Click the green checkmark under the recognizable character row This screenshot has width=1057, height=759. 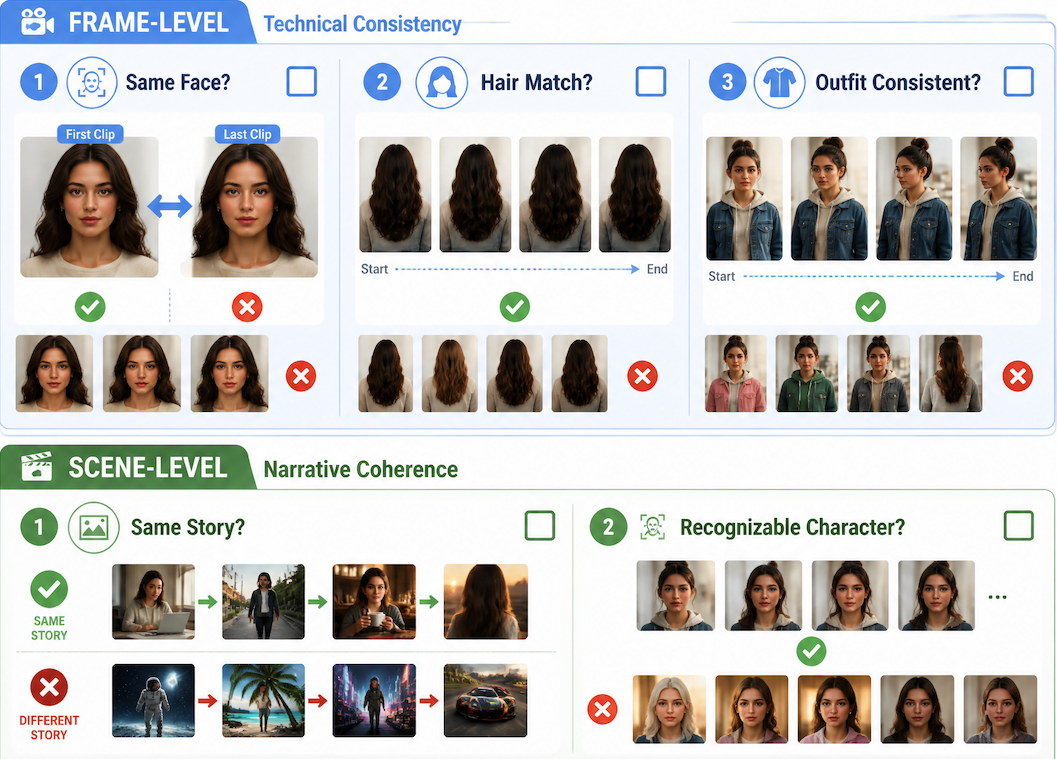(x=811, y=651)
